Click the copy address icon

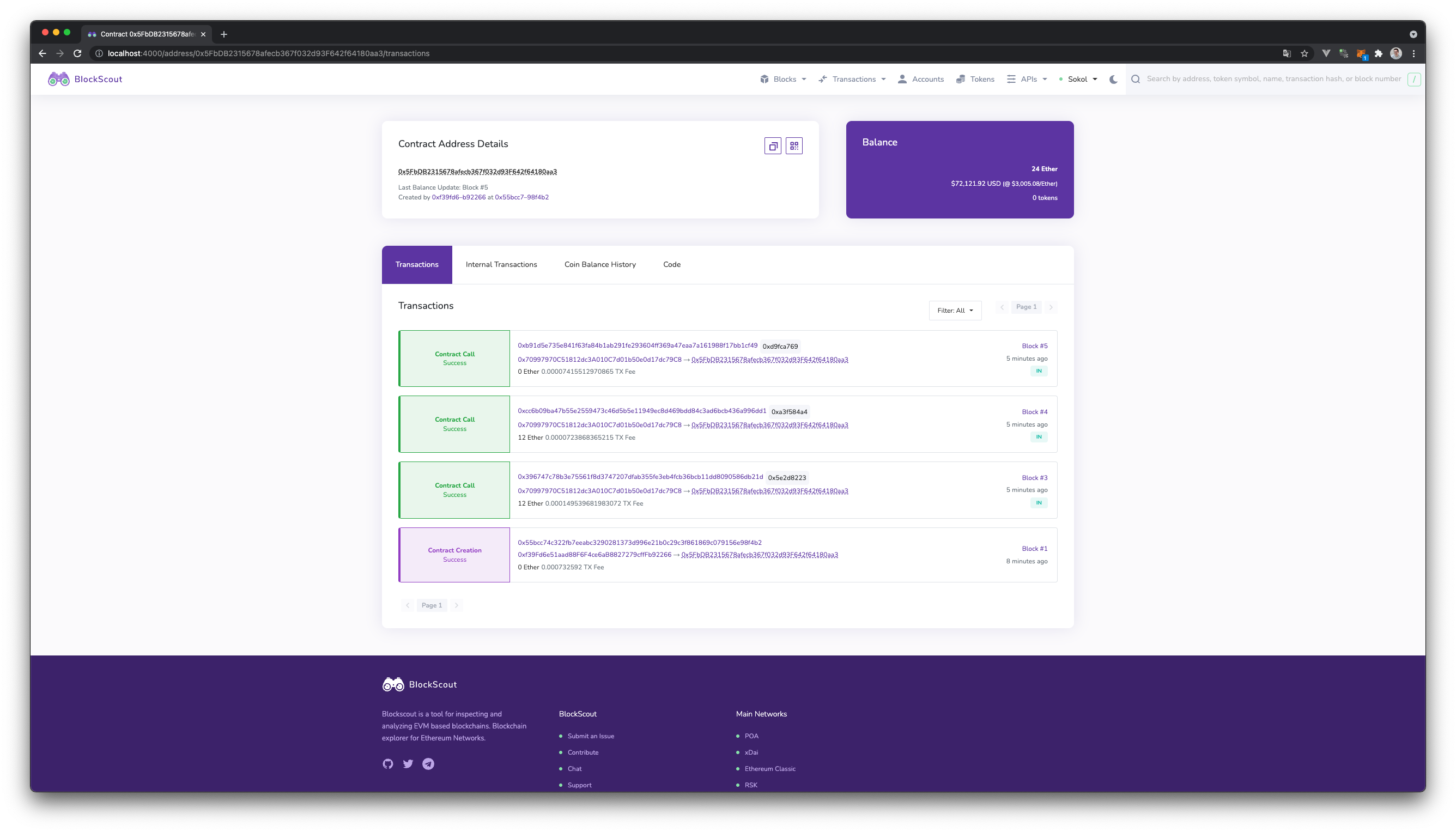tap(773, 146)
